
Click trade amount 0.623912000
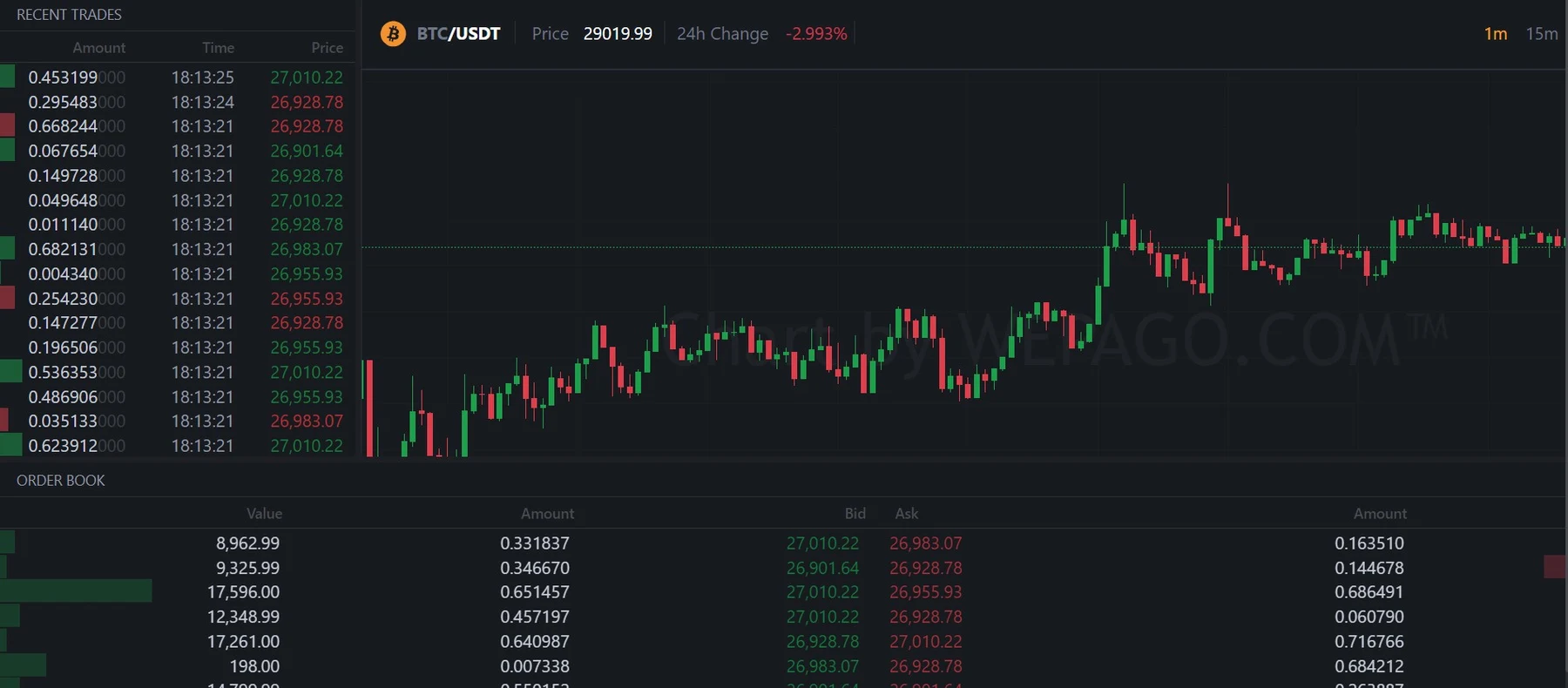[x=77, y=446]
